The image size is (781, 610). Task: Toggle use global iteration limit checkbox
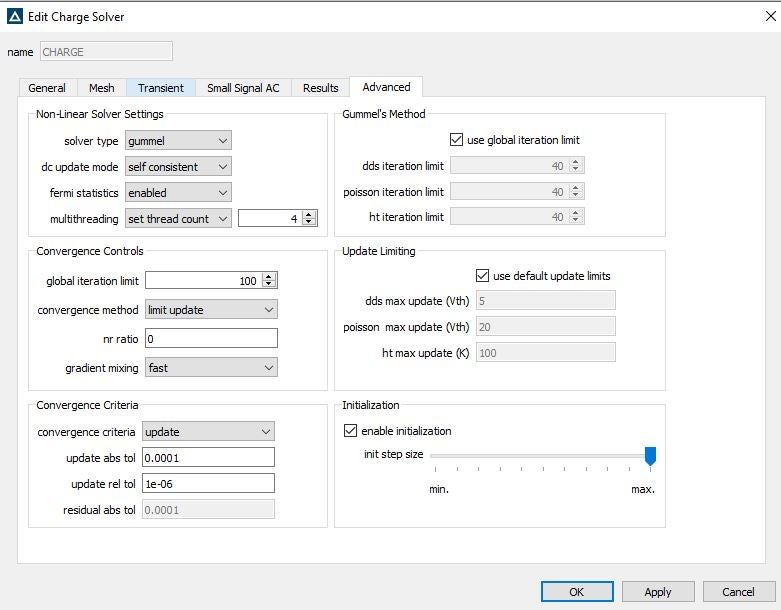[457, 140]
